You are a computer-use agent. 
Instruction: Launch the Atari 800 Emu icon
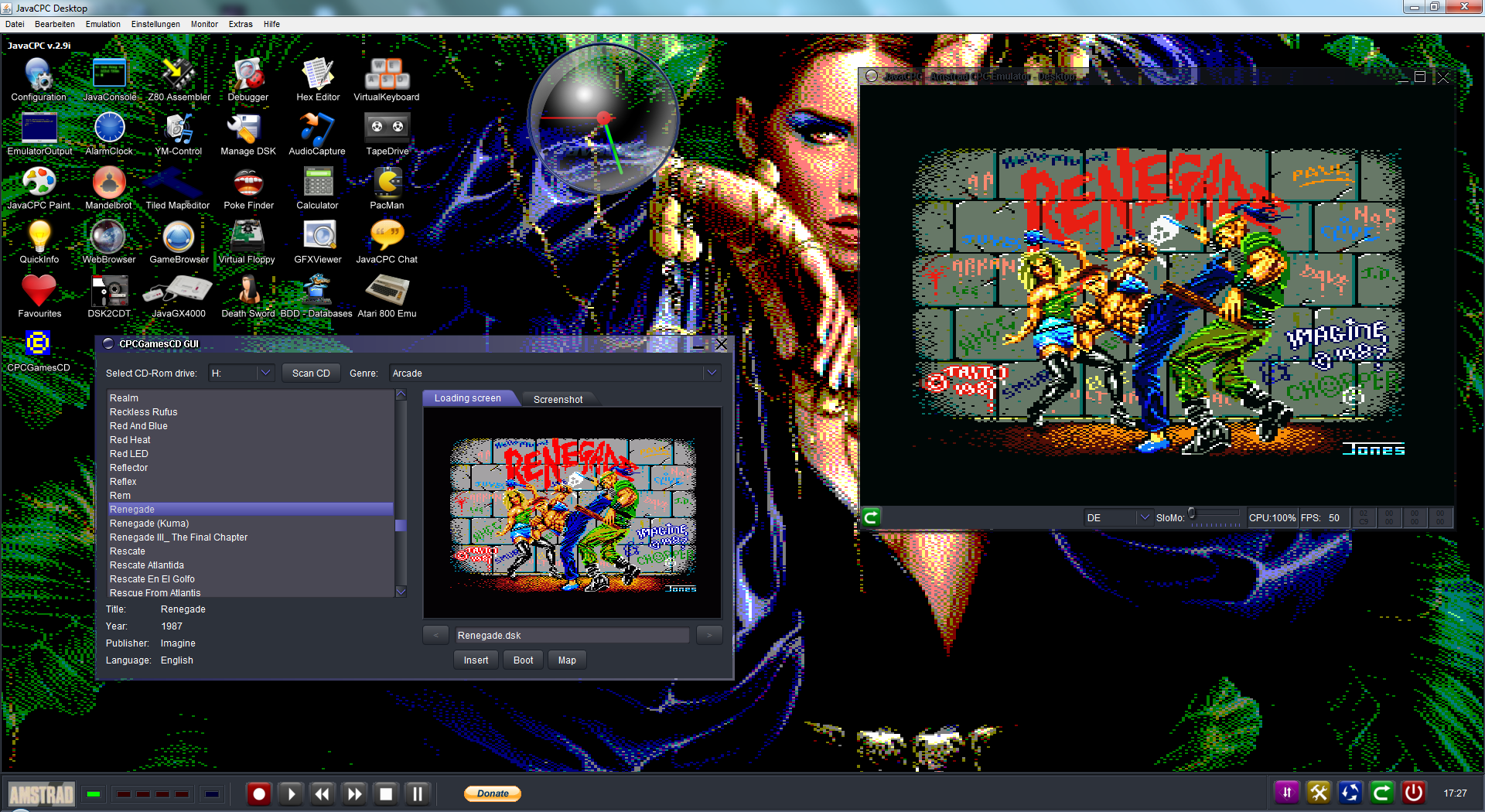[387, 296]
